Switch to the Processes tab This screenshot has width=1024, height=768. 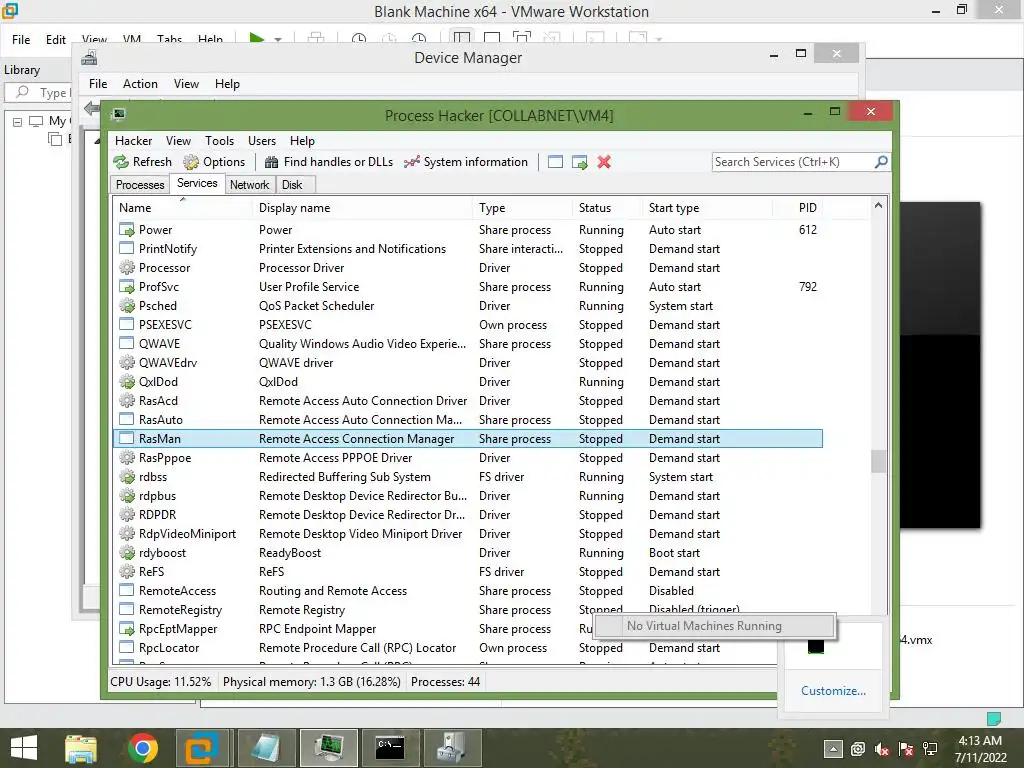coord(140,185)
